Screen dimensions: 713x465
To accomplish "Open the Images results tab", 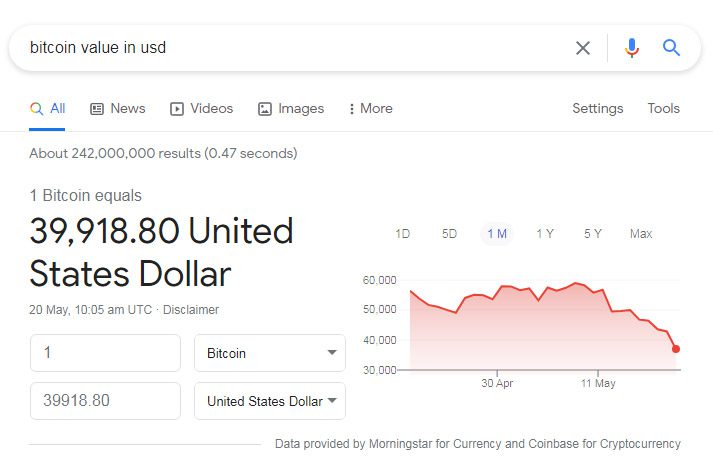I will pos(291,109).
